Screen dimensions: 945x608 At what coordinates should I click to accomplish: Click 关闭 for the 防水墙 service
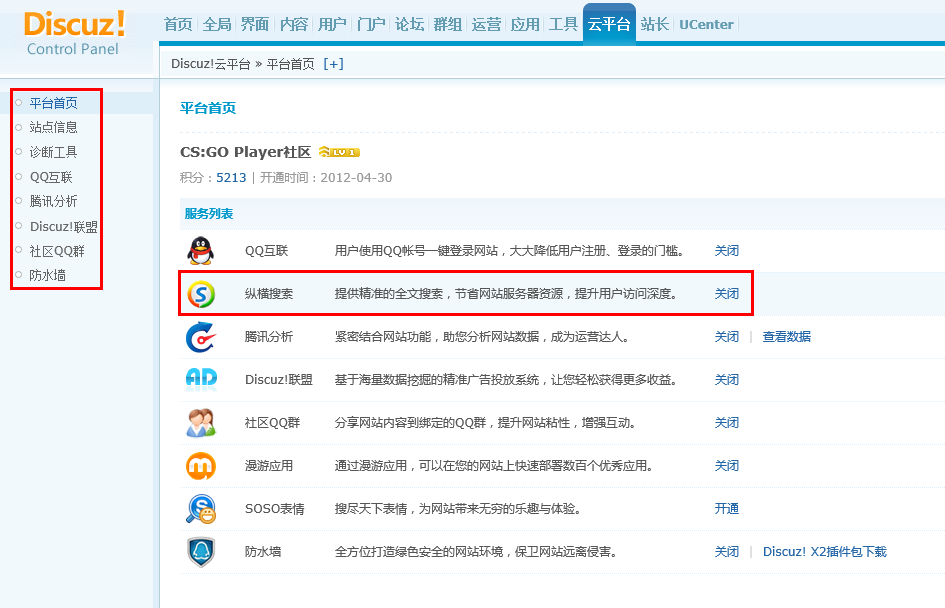click(x=727, y=551)
